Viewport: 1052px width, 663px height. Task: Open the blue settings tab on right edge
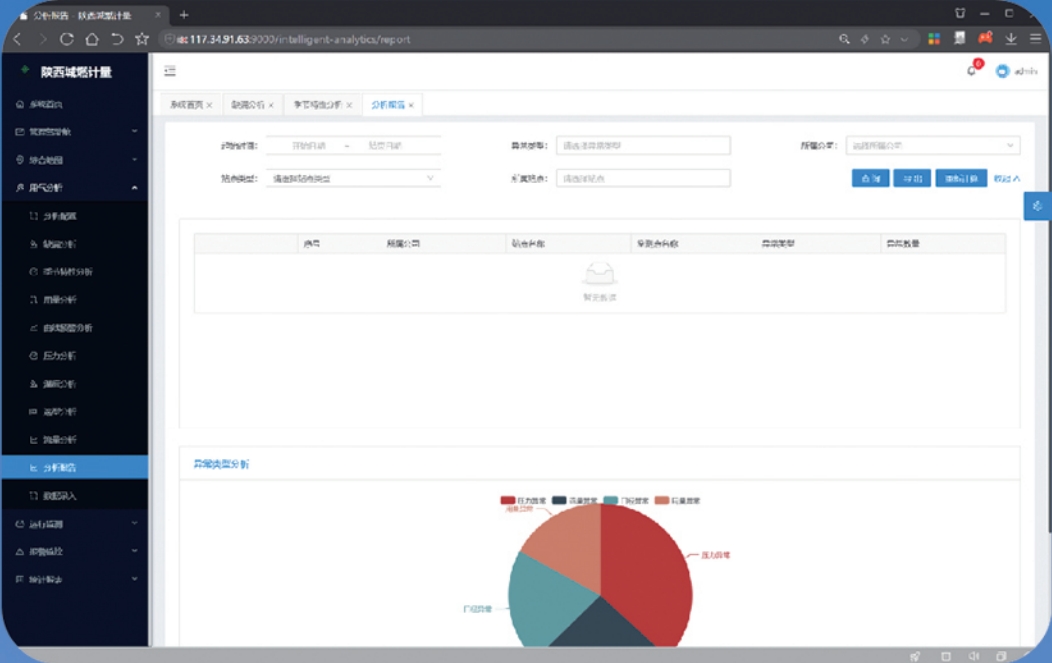(x=1037, y=206)
